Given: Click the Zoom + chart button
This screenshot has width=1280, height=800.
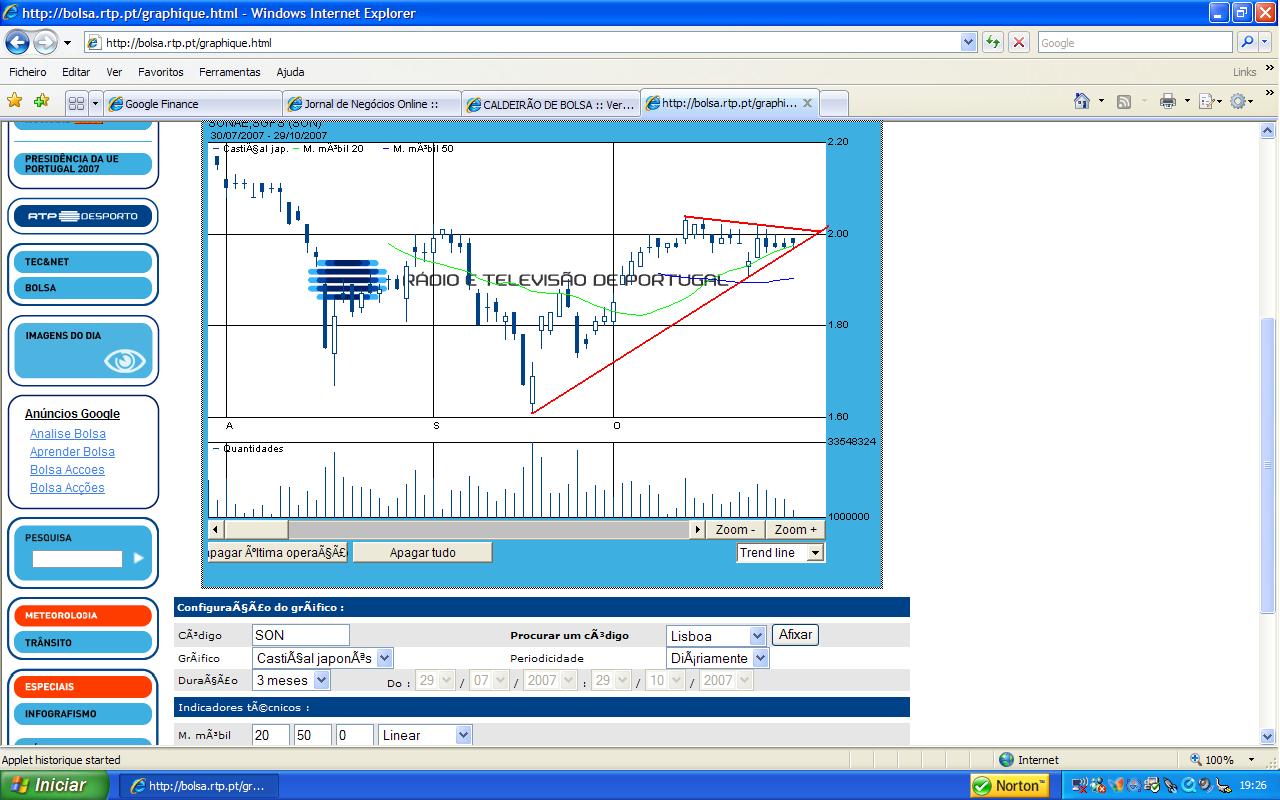Looking at the screenshot, I should click(796, 529).
